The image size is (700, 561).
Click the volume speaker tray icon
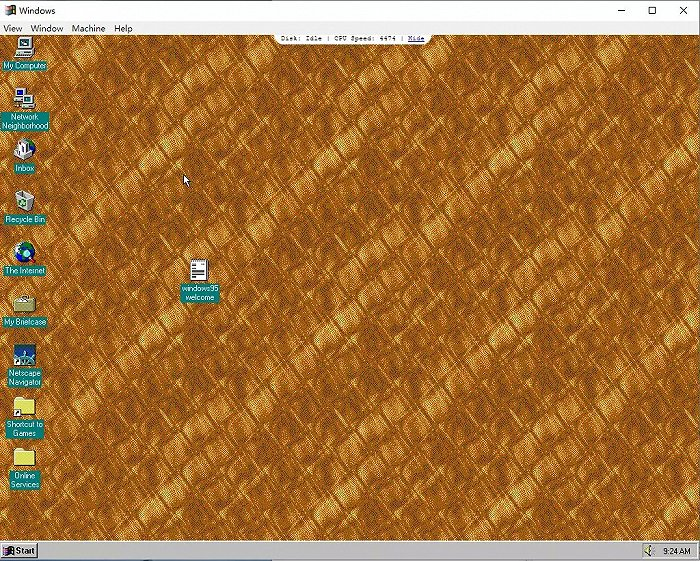[650, 551]
